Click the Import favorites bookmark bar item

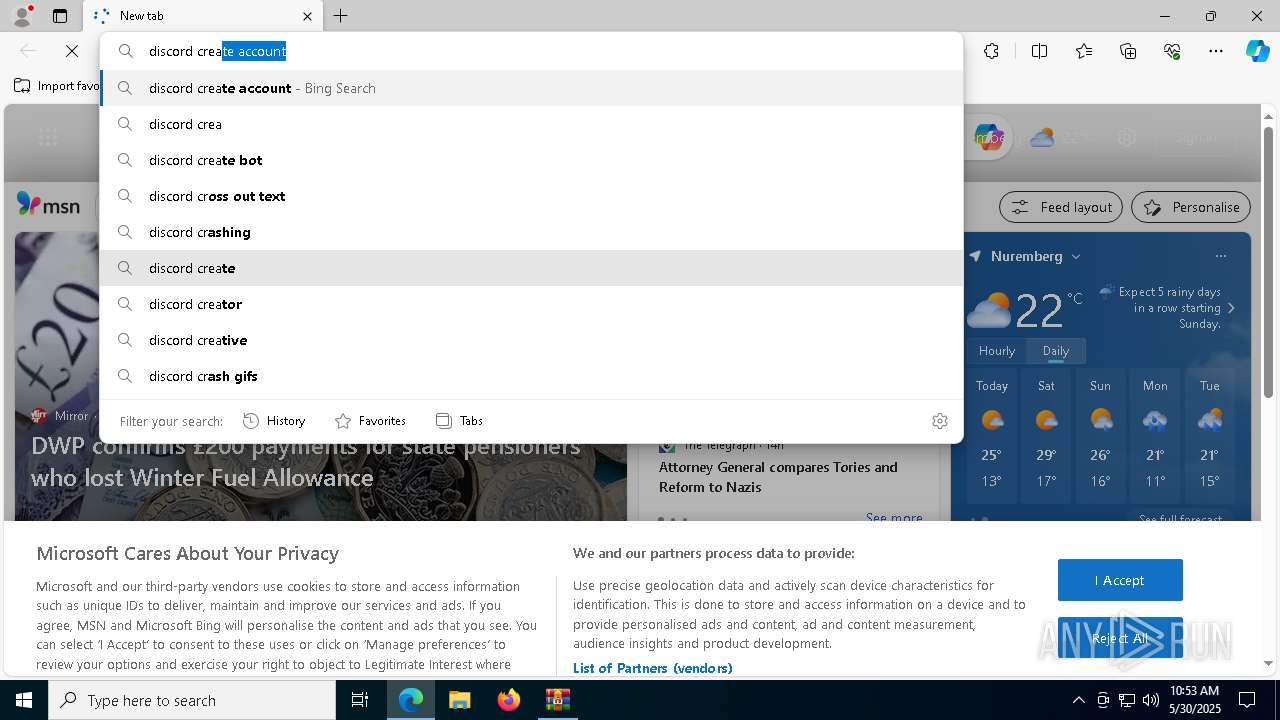point(57,86)
